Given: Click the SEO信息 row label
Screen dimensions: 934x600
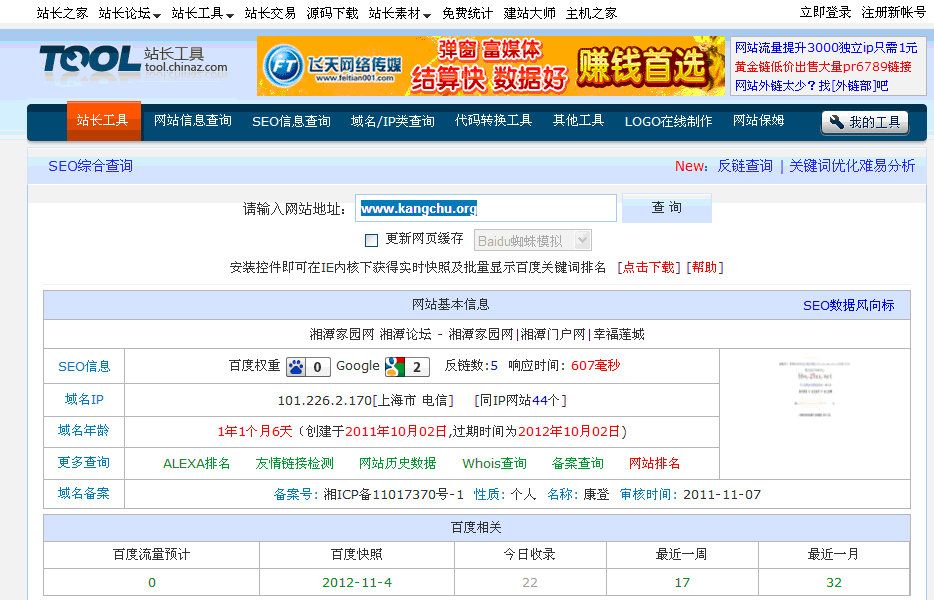Looking at the screenshot, I should 84,366.
